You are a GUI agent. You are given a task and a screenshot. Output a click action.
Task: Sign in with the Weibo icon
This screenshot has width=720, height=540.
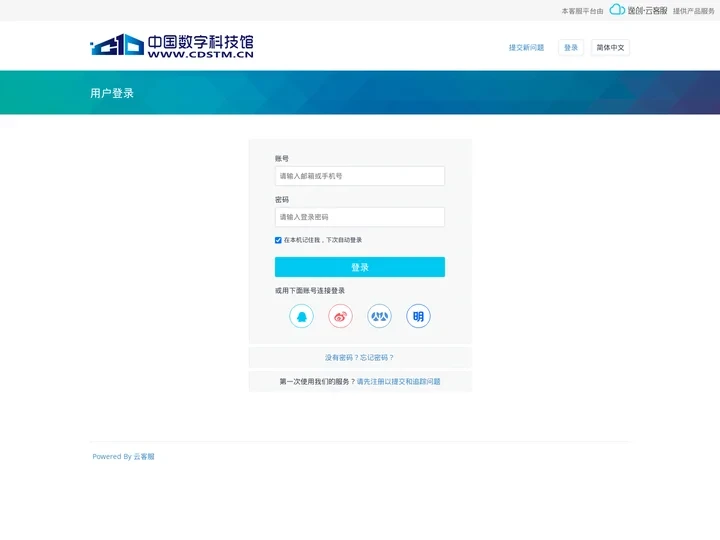(x=340, y=316)
